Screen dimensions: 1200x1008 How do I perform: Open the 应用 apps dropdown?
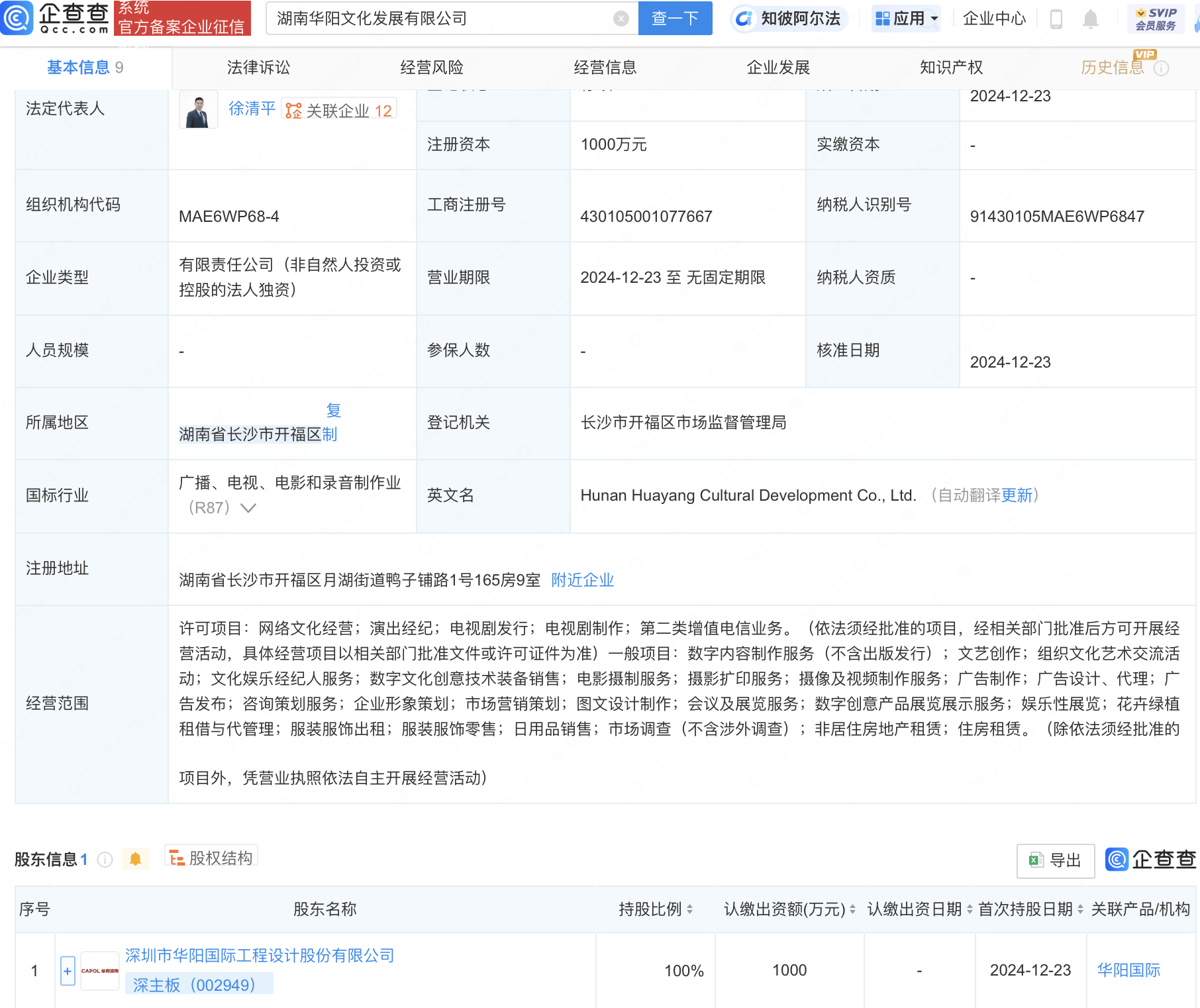coord(907,19)
